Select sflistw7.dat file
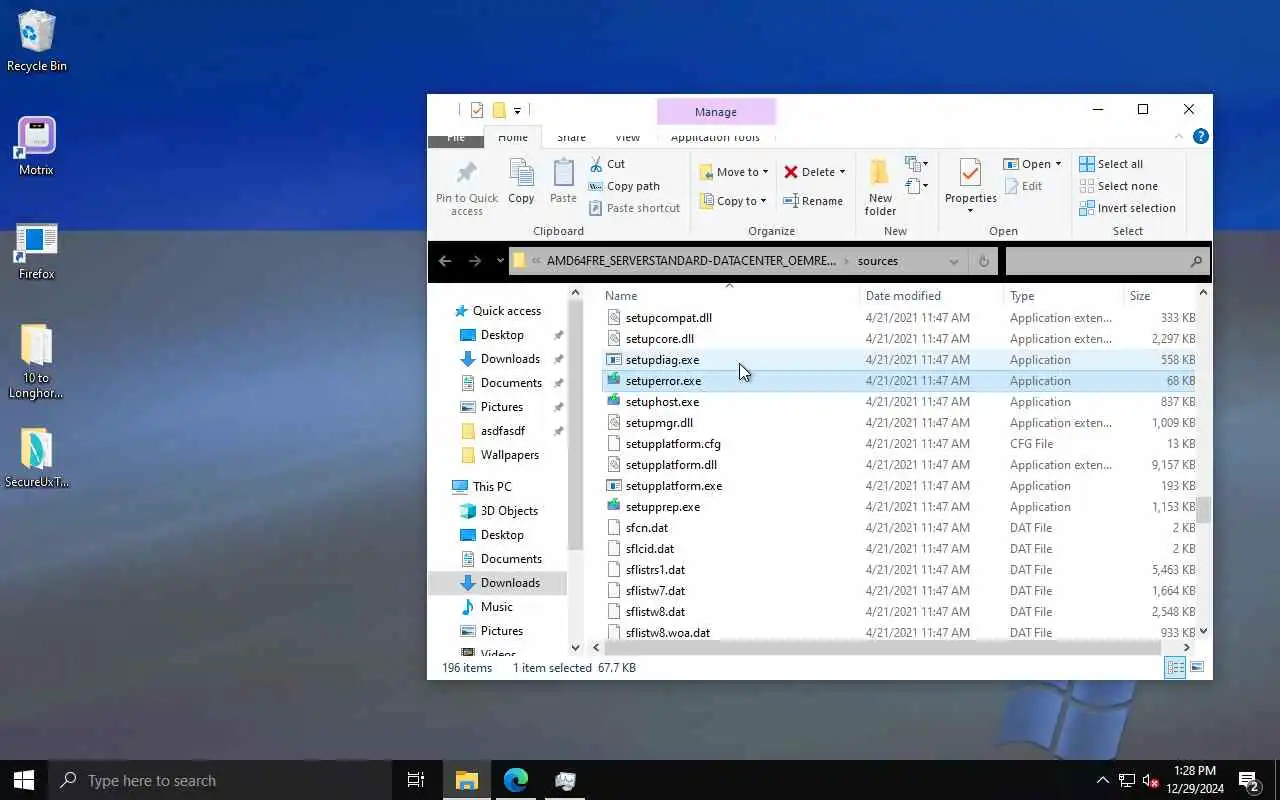Viewport: 1280px width, 800px height. pos(655,591)
